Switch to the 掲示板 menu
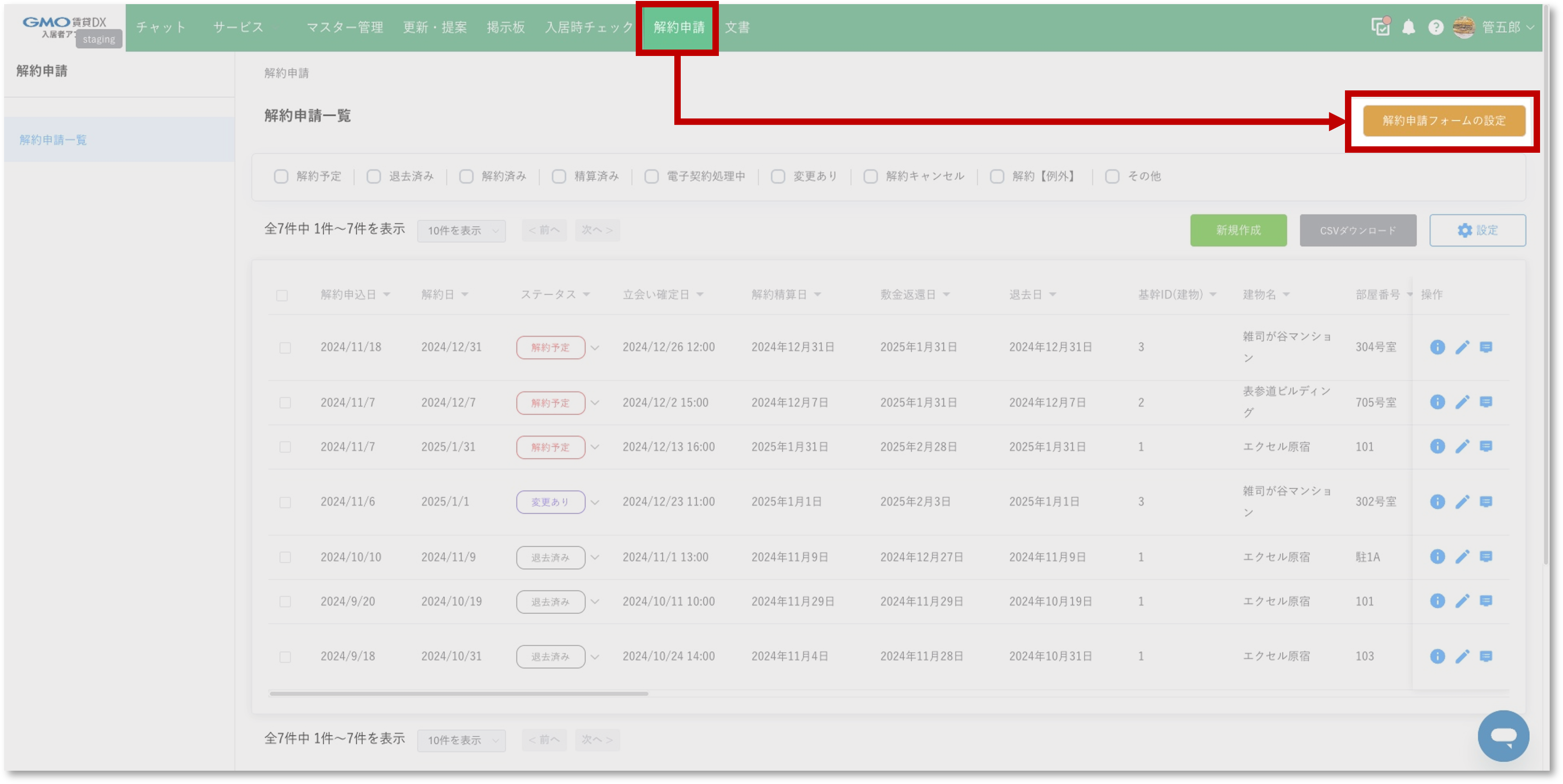Image resolution: width=1563 pixels, height=784 pixels. 505,27
